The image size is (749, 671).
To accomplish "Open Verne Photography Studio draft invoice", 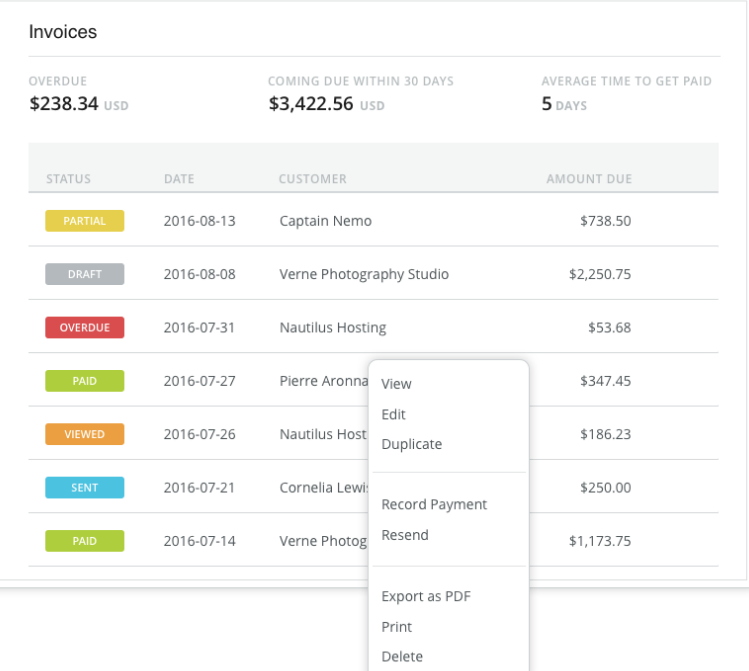I will [364, 274].
